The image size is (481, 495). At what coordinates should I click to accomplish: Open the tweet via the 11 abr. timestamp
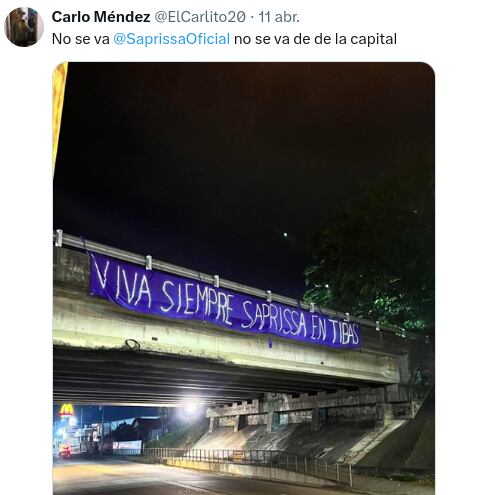click(x=279, y=17)
